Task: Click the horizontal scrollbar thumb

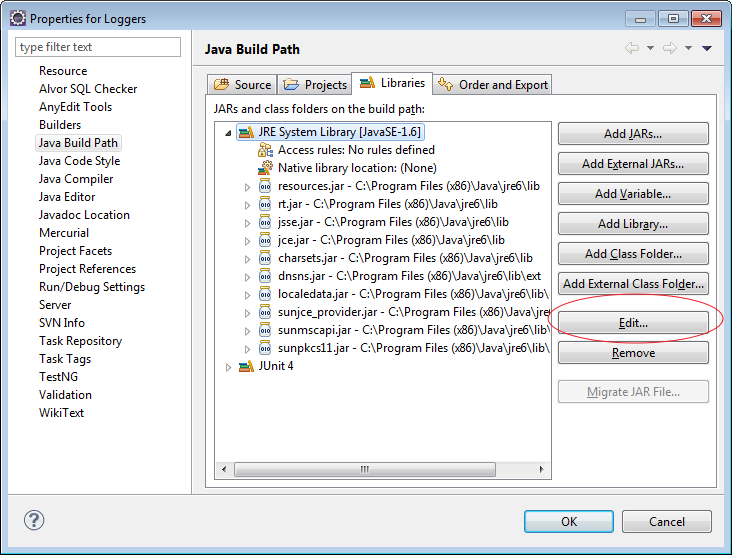Action: click(x=365, y=469)
